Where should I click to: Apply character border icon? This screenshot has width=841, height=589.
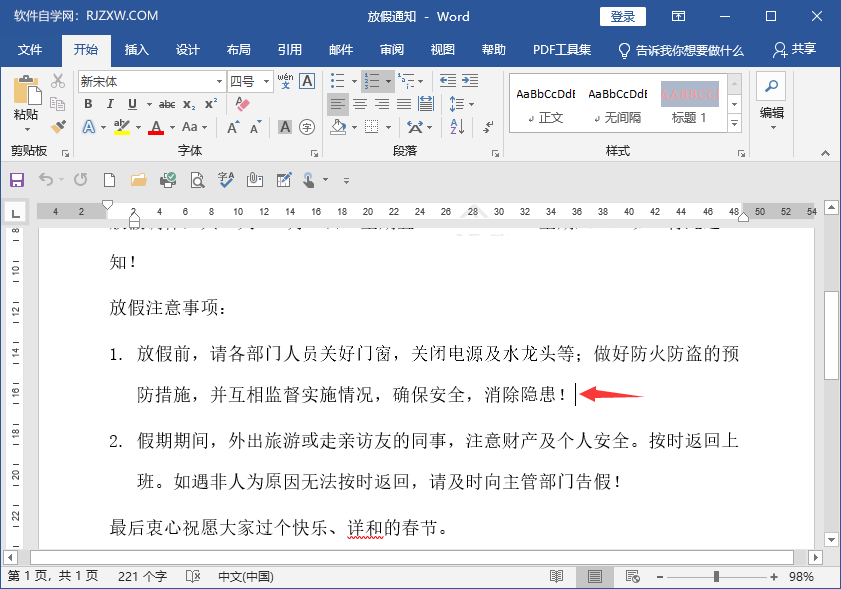coord(307,81)
